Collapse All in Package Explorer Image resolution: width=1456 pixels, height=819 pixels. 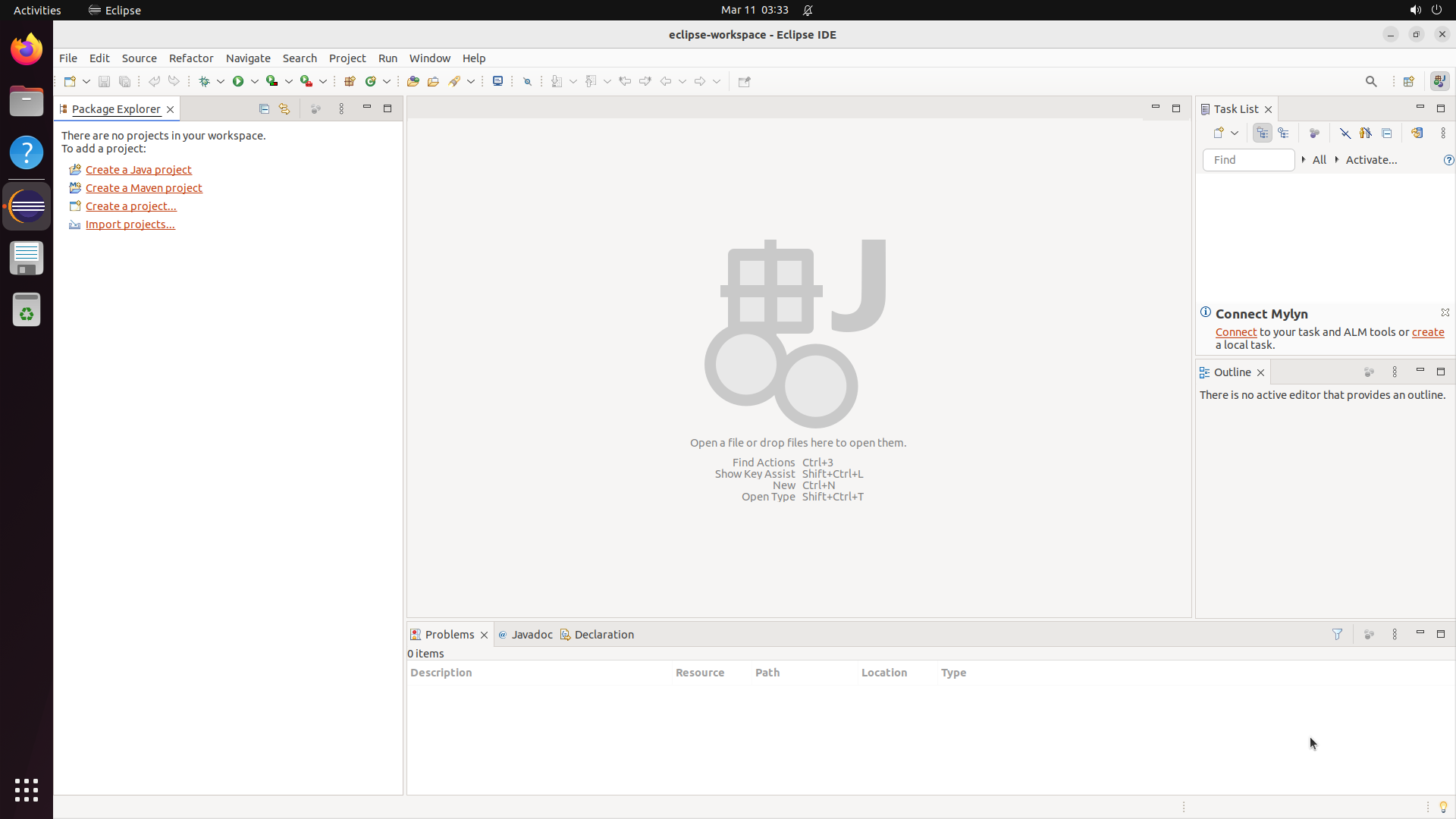(x=264, y=109)
